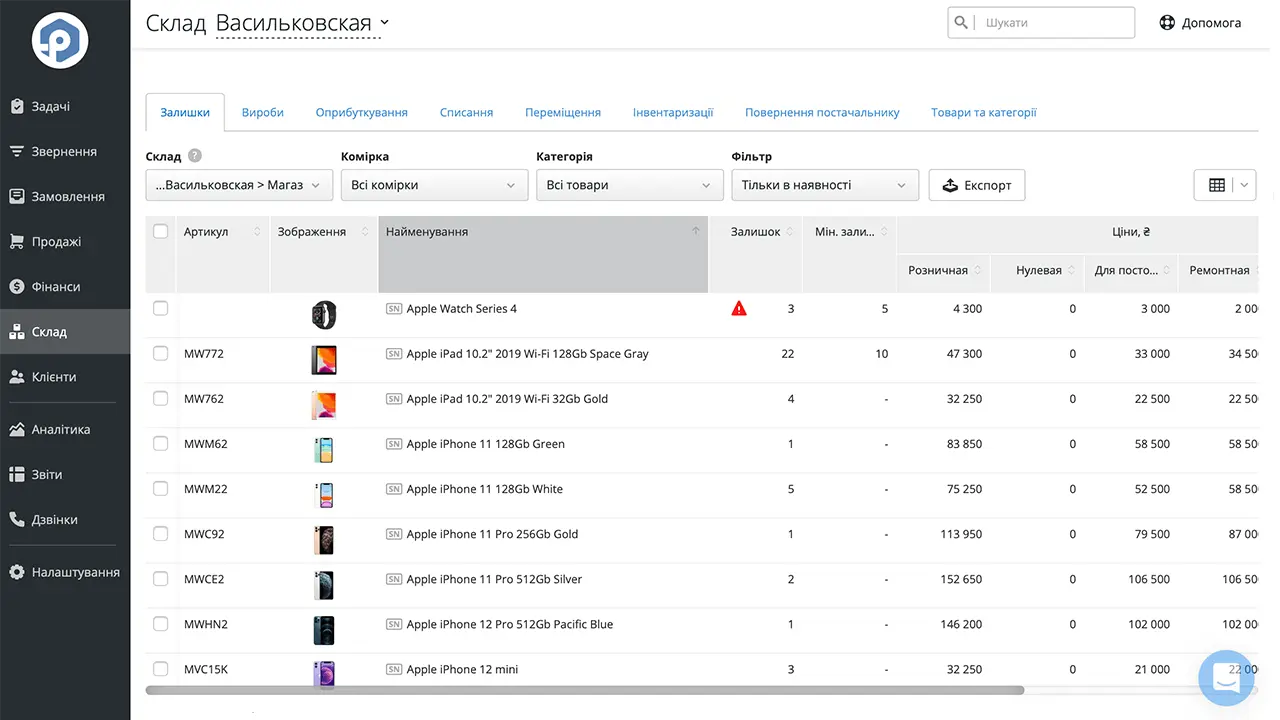Sort by Зображення column arrows
This screenshot has width=1280, height=720.
366,232
